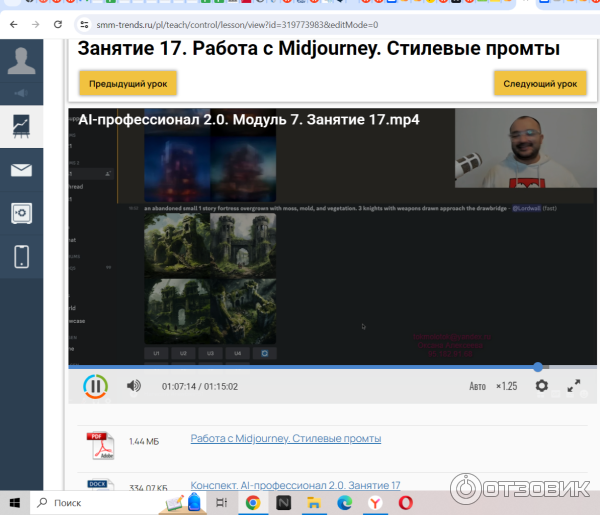This screenshot has width=600, height=515.
Task: Click the 01:07:14 / 01:15:02 time display
Action: (200, 386)
